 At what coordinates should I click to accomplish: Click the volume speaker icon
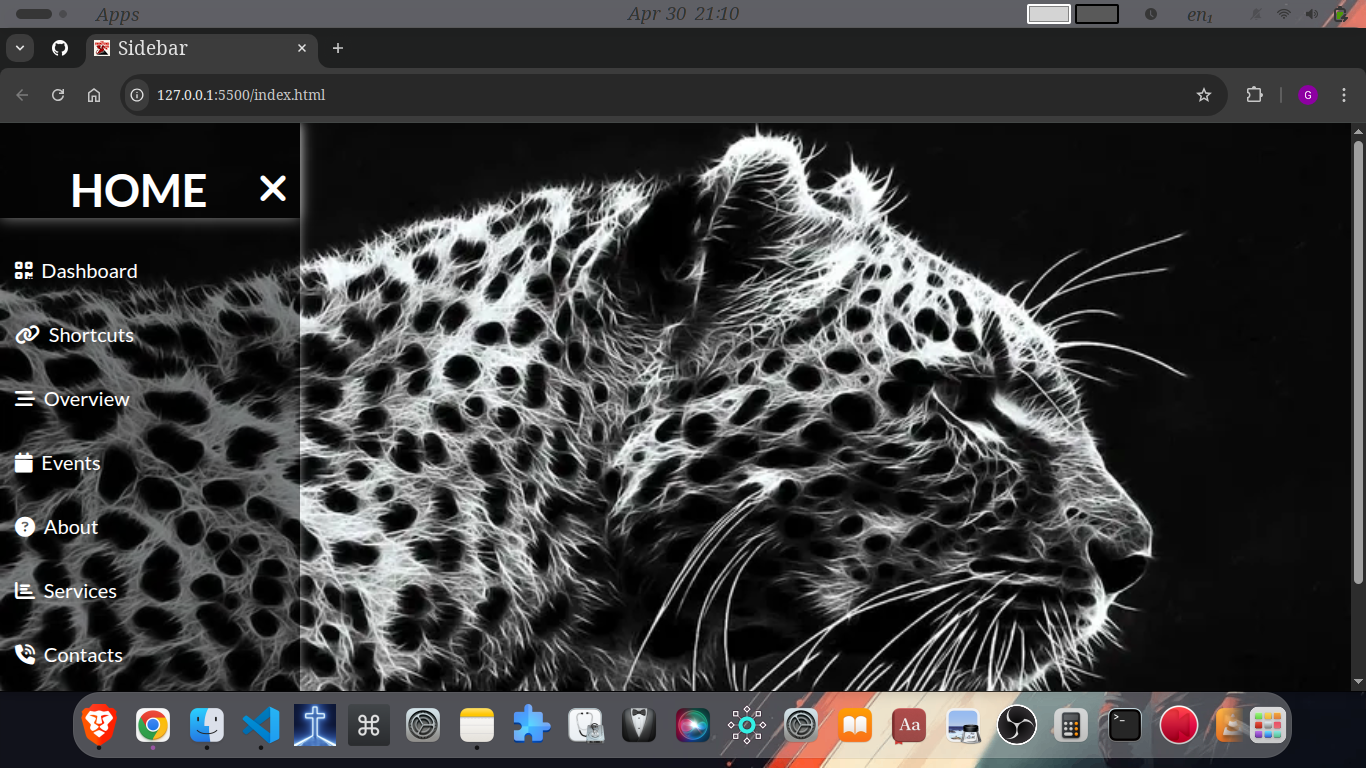pos(1312,14)
